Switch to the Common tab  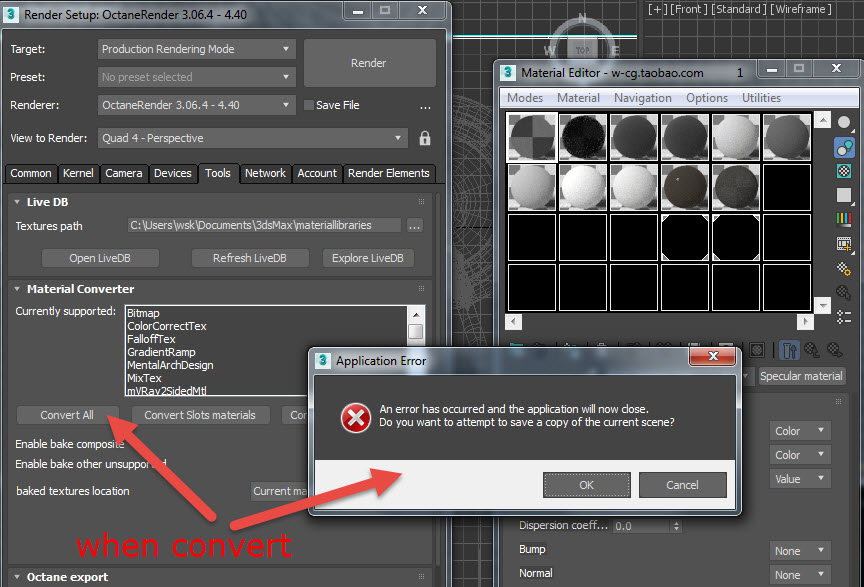tap(31, 173)
